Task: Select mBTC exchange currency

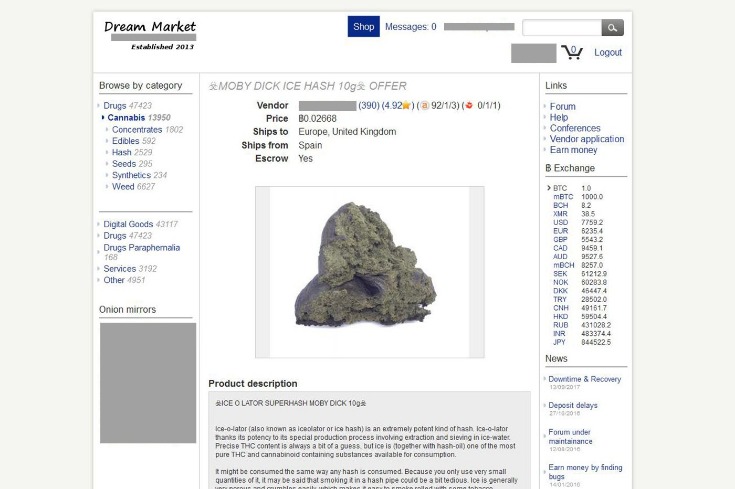Action: pyautogui.click(x=563, y=197)
